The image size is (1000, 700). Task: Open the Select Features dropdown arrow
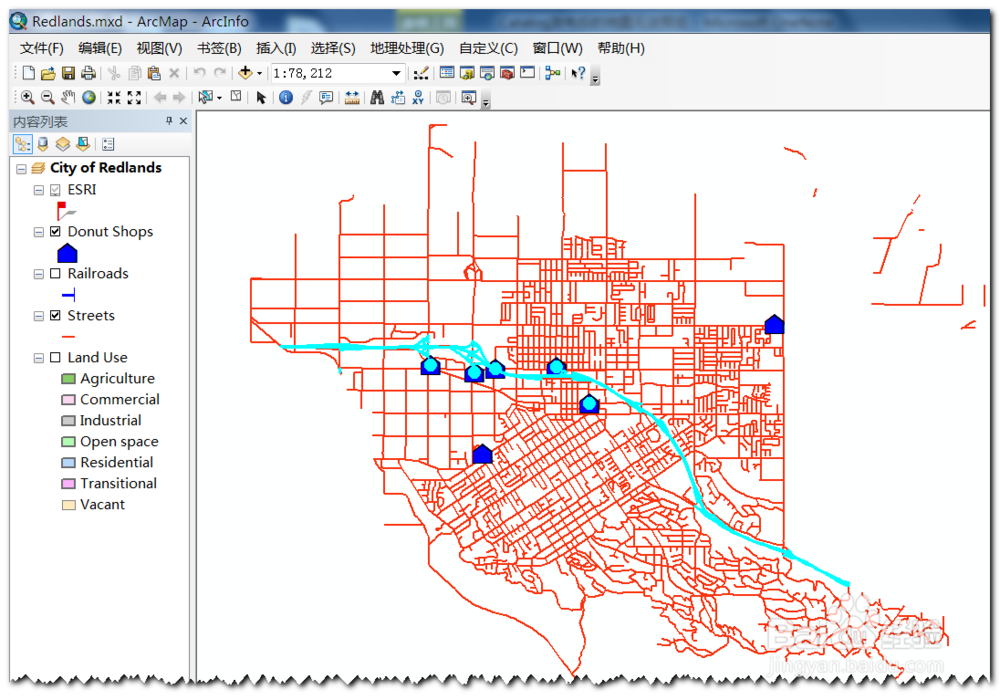point(219,98)
